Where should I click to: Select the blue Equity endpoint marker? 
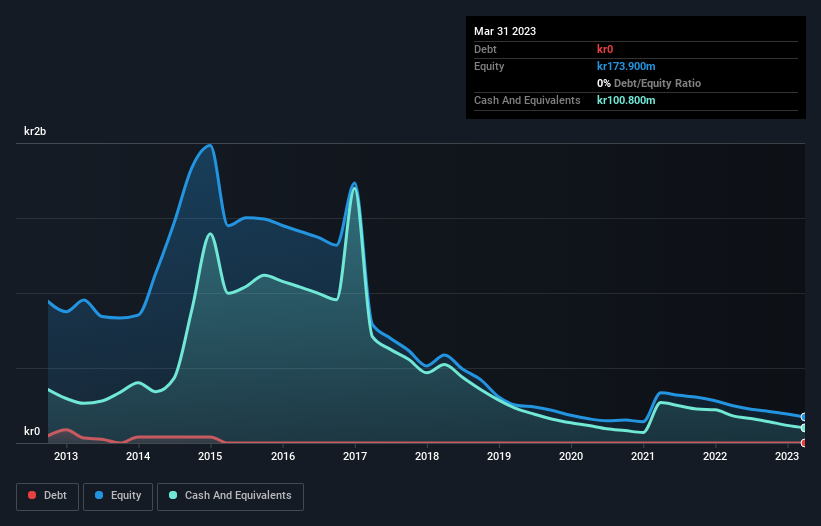pos(804,417)
